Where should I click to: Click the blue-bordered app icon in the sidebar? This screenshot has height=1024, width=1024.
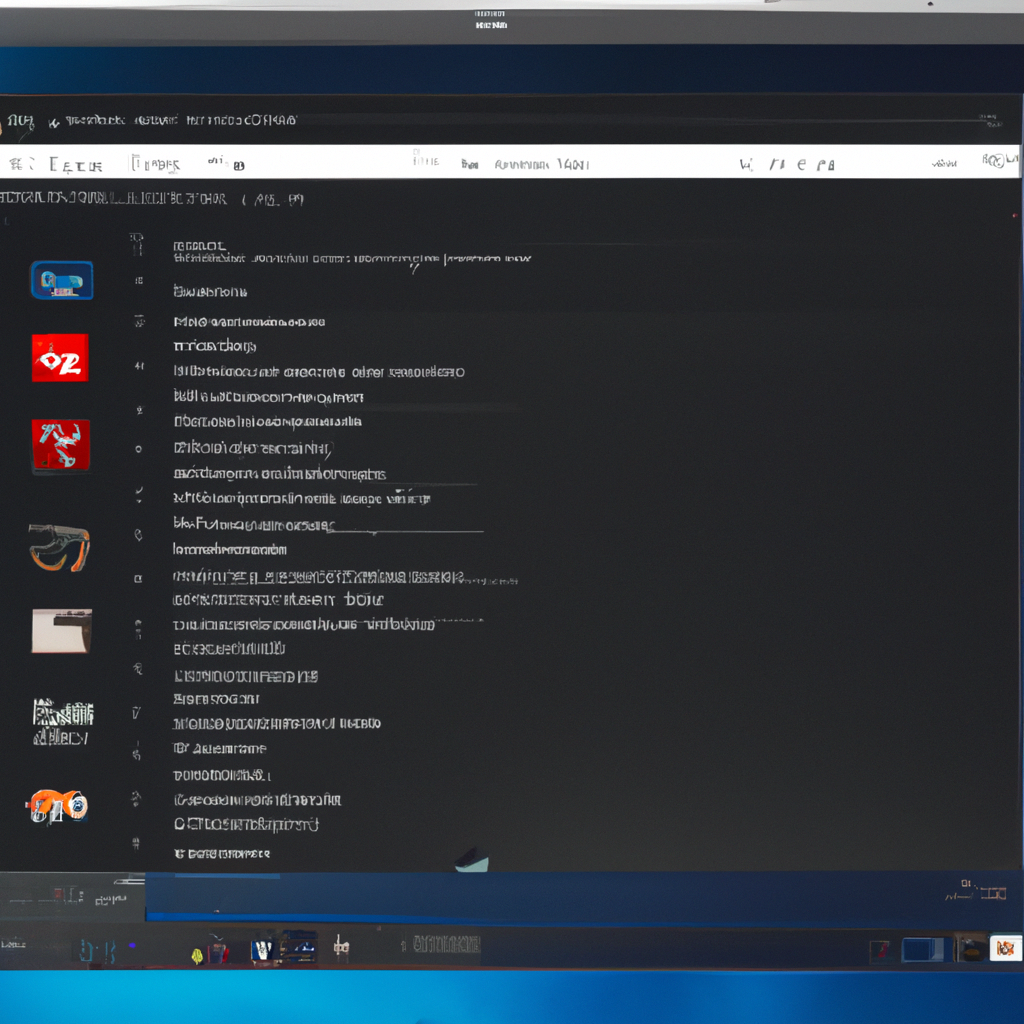pos(62,281)
